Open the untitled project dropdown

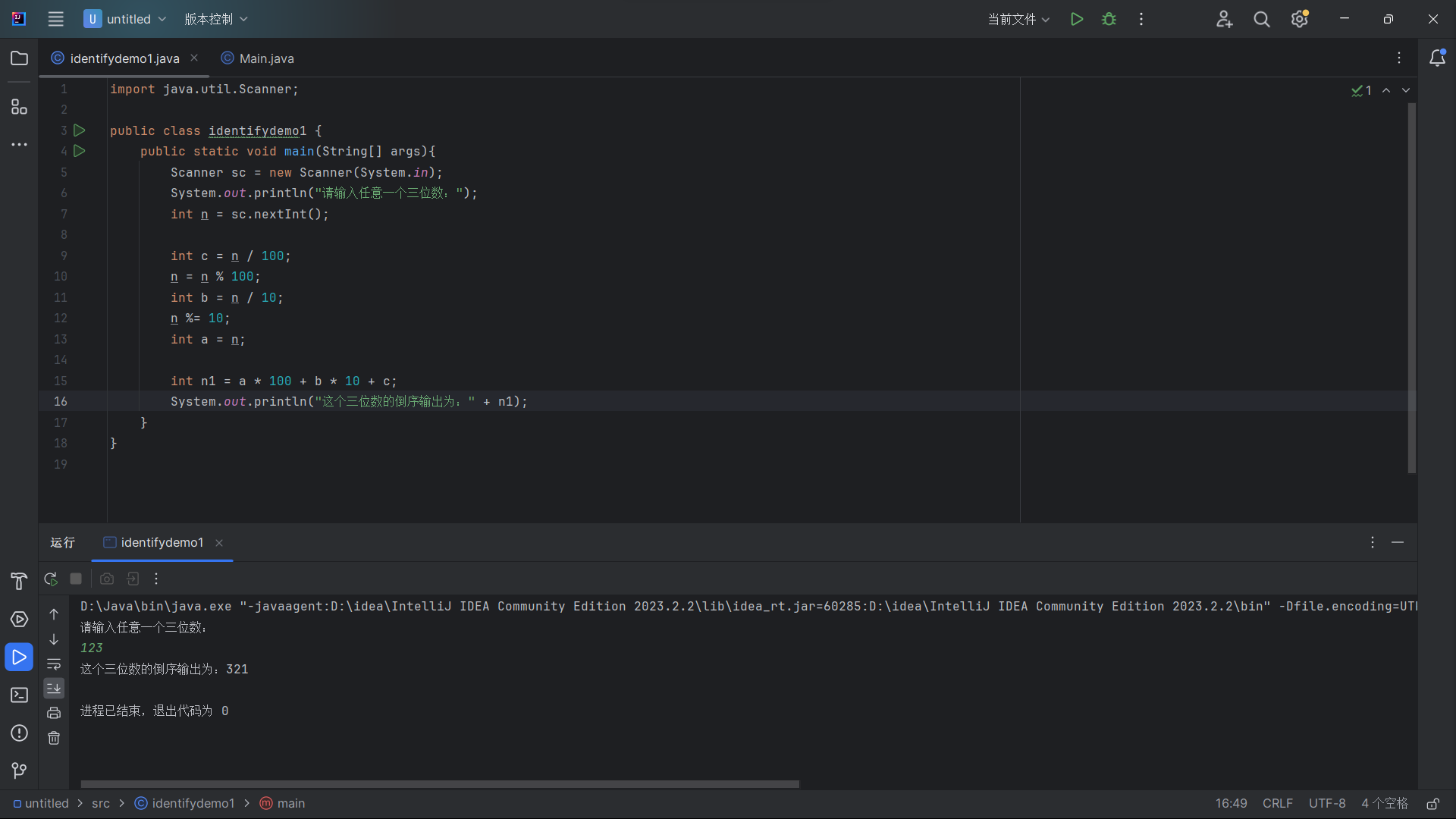(126, 19)
